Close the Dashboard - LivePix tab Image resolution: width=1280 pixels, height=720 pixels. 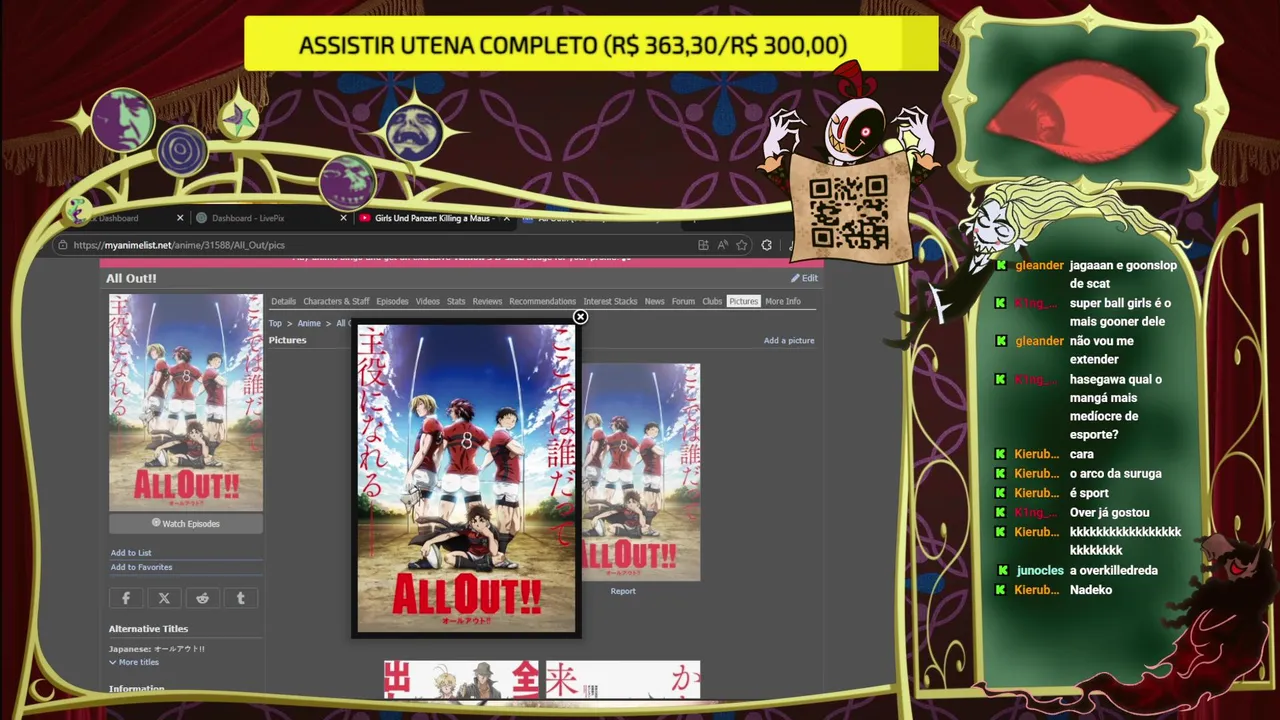click(343, 218)
